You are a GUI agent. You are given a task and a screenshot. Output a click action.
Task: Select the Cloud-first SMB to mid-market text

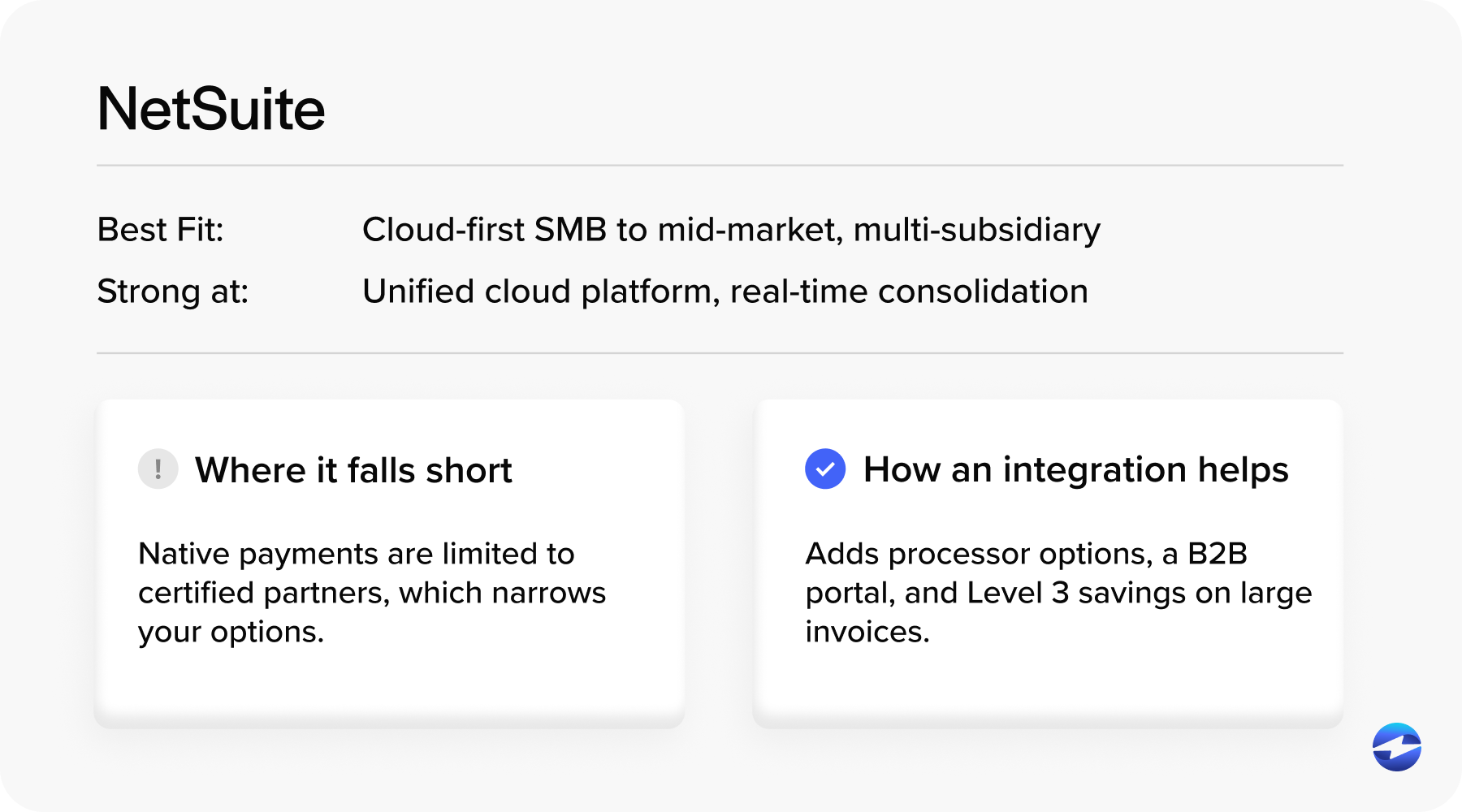[x=731, y=231]
